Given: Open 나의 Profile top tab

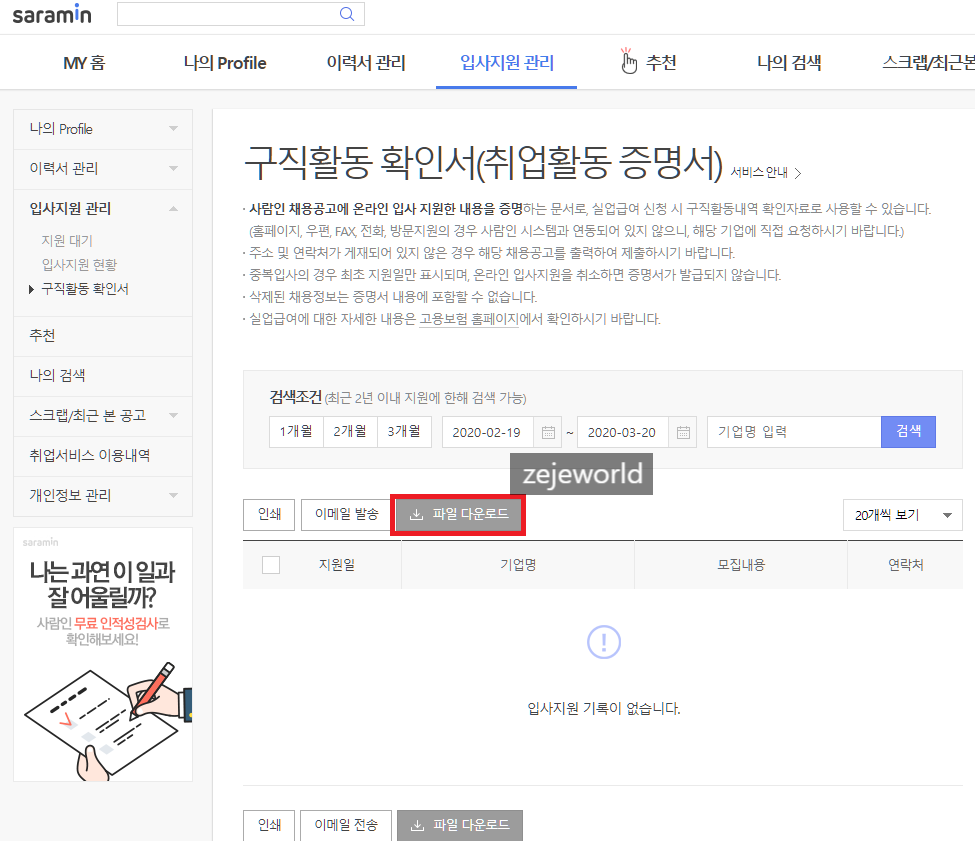Looking at the screenshot, I should tap(224, 63).
